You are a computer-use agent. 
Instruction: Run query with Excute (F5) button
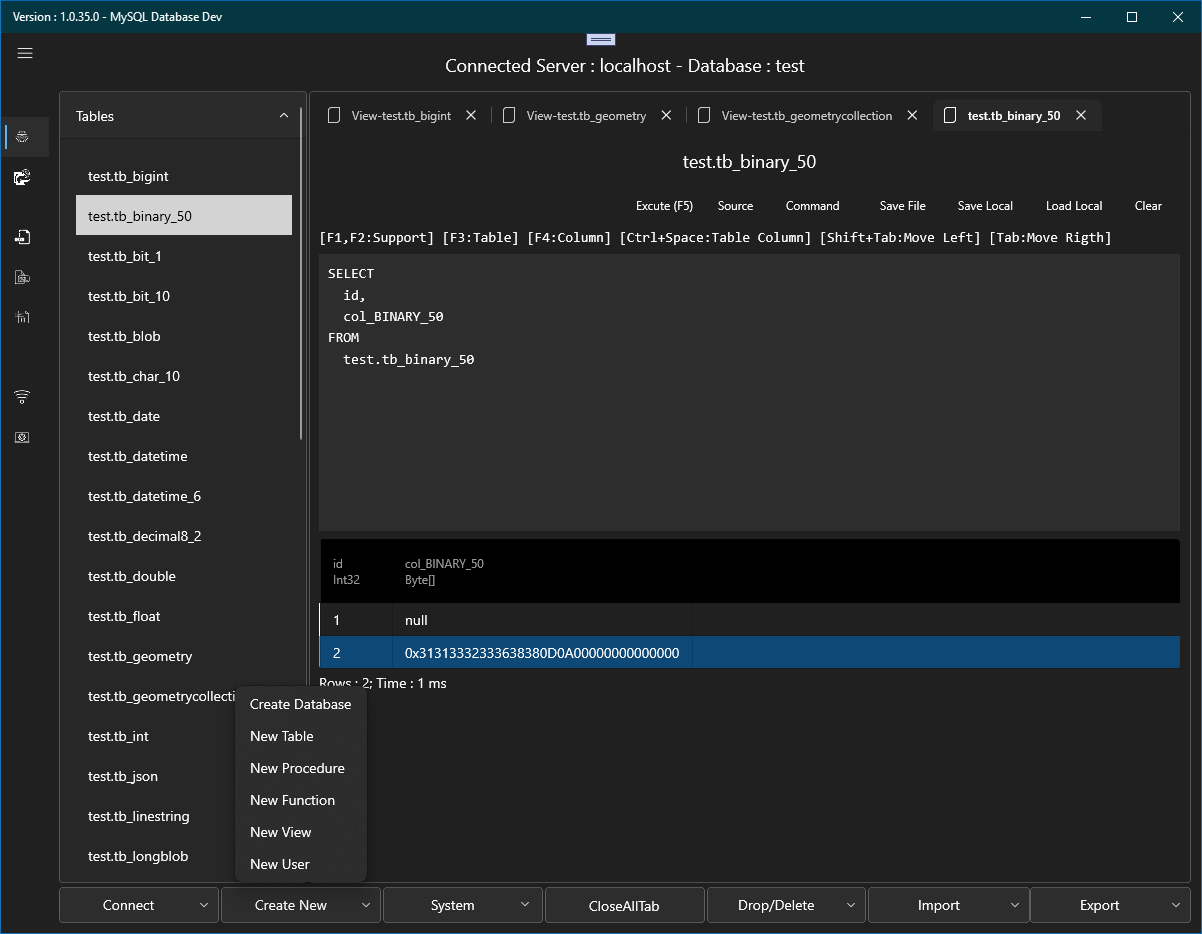click(664, 206)
